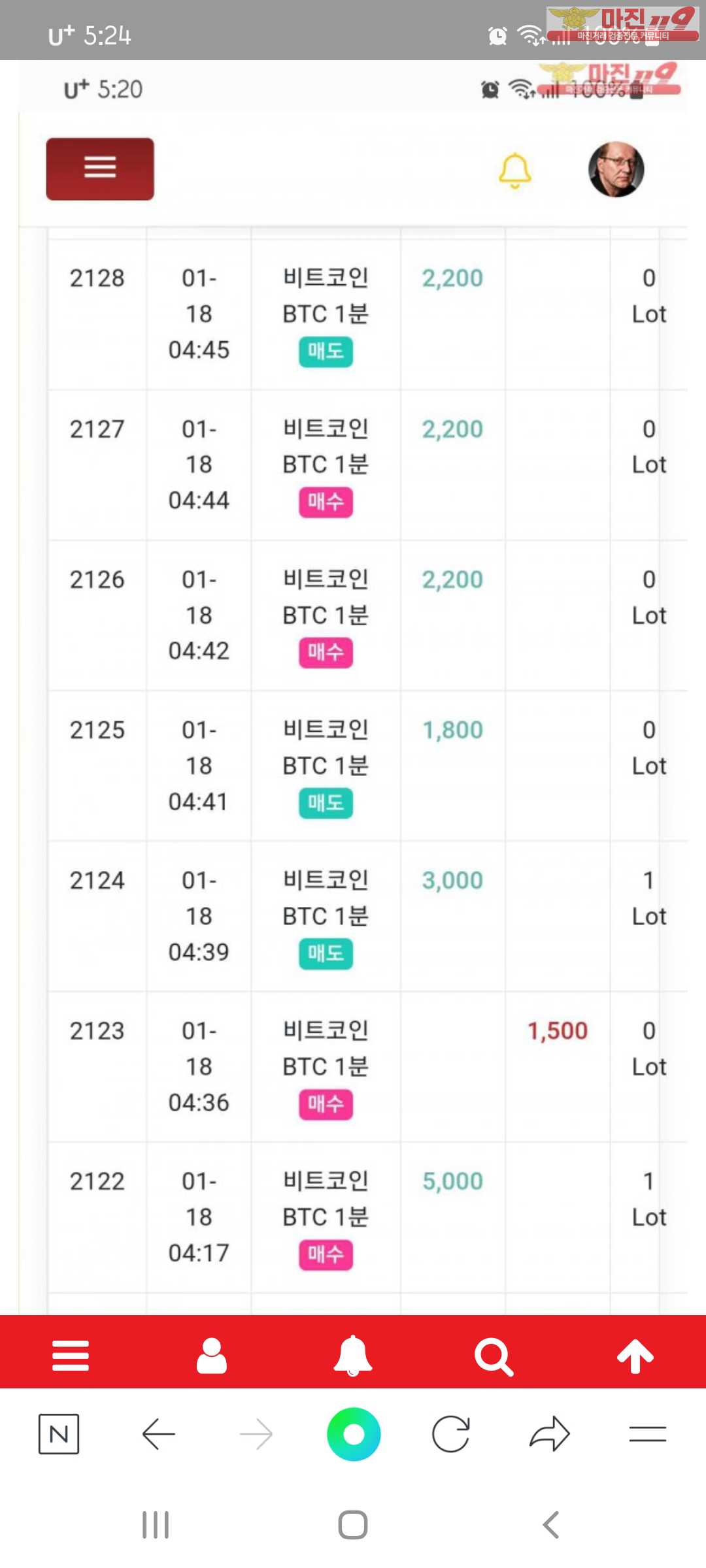
Task: Reload the page with refresh icon
Action: pos(451,1434)
